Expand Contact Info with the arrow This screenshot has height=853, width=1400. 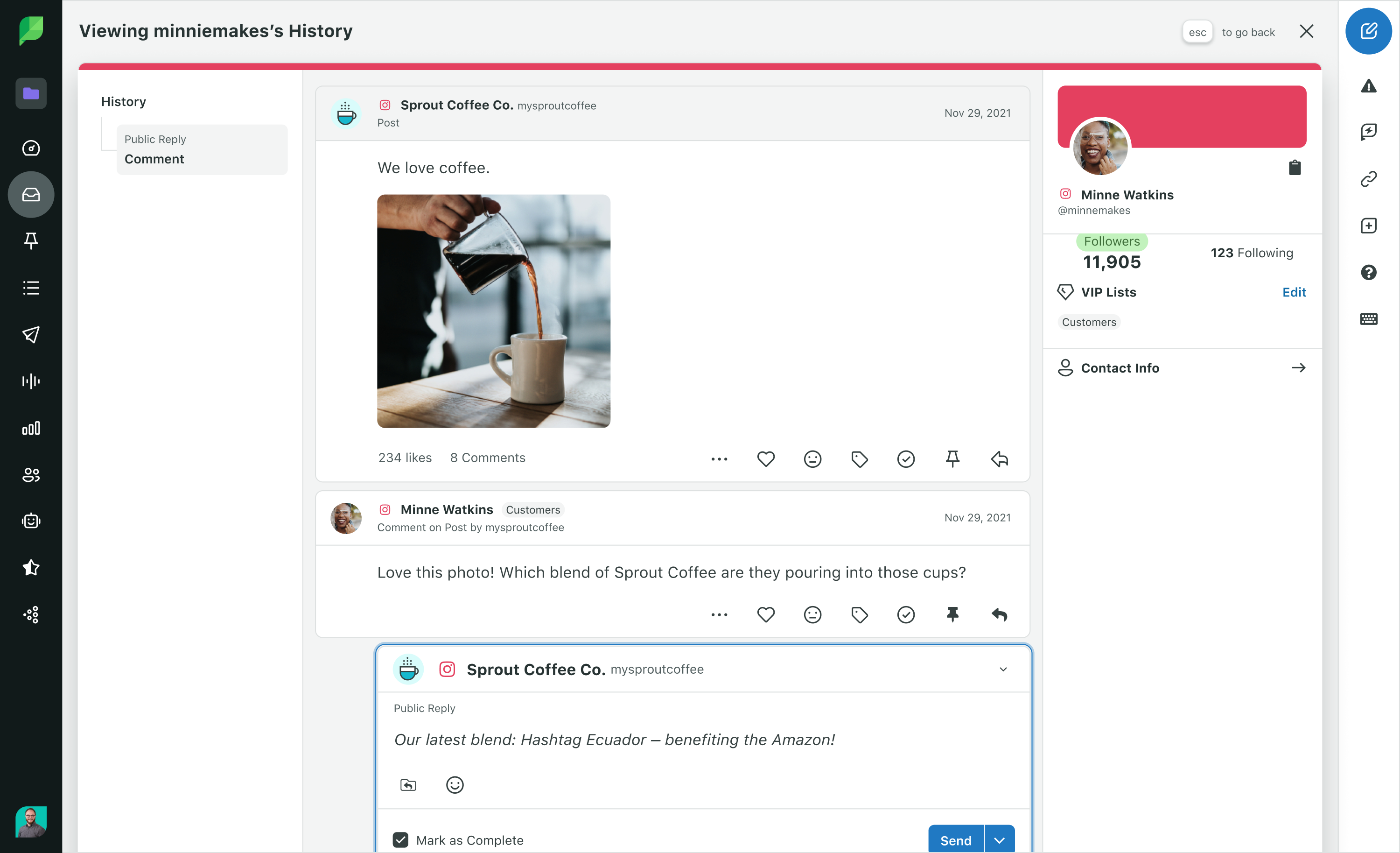click(1298, 368)
